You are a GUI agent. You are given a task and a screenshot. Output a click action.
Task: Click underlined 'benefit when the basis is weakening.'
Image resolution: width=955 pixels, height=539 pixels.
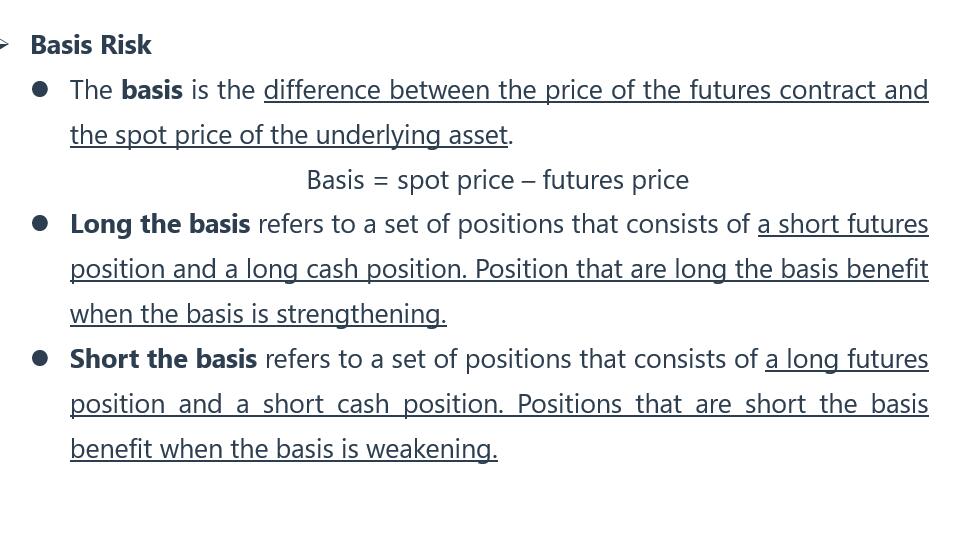283,449
